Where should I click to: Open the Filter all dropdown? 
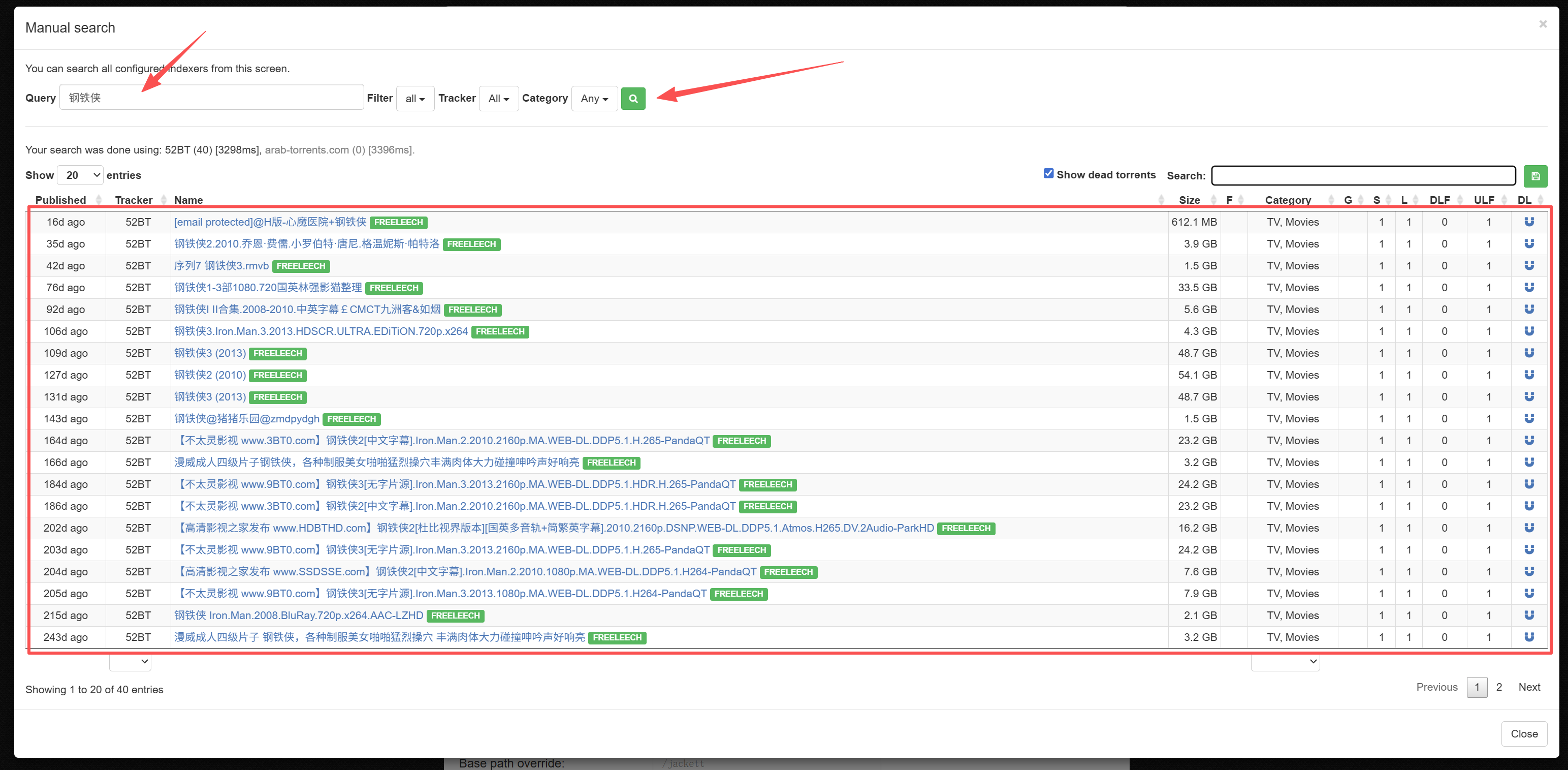pyautogui.click(x=415, y=99)
